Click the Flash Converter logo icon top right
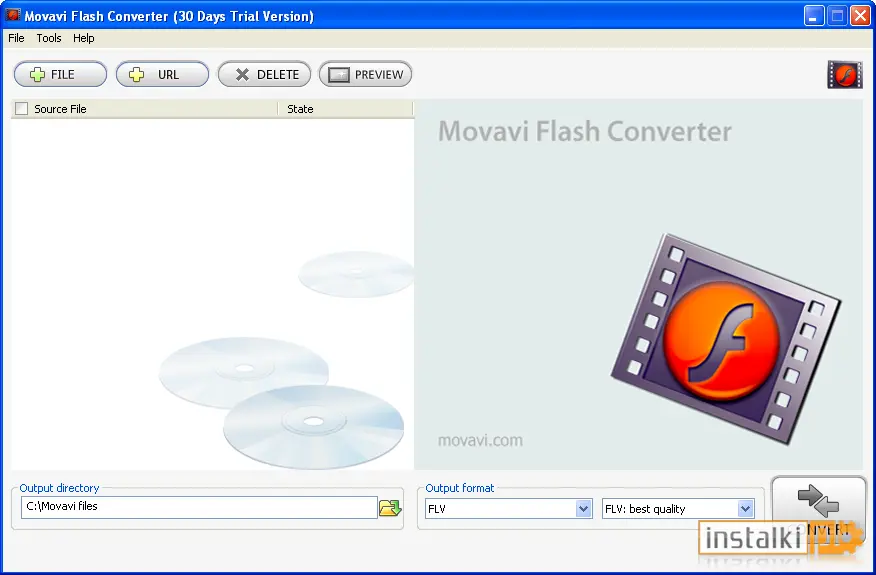This screenshot has width=876, height=575. (845, 75)
